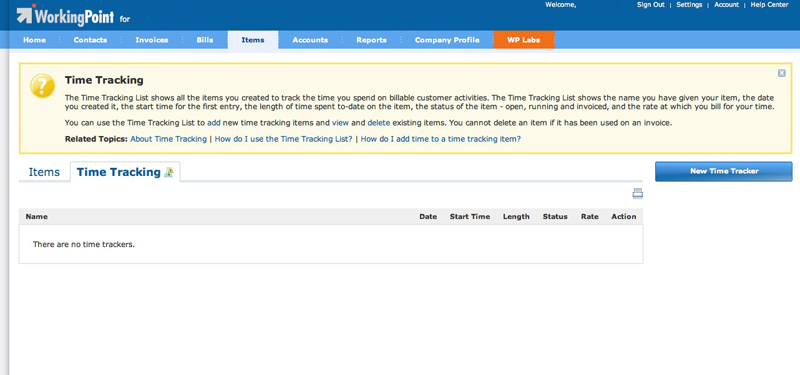The image size is (800, 375).
Task: Open 'How do I add time to a time tracking item?'
Action: click(441, 139)
